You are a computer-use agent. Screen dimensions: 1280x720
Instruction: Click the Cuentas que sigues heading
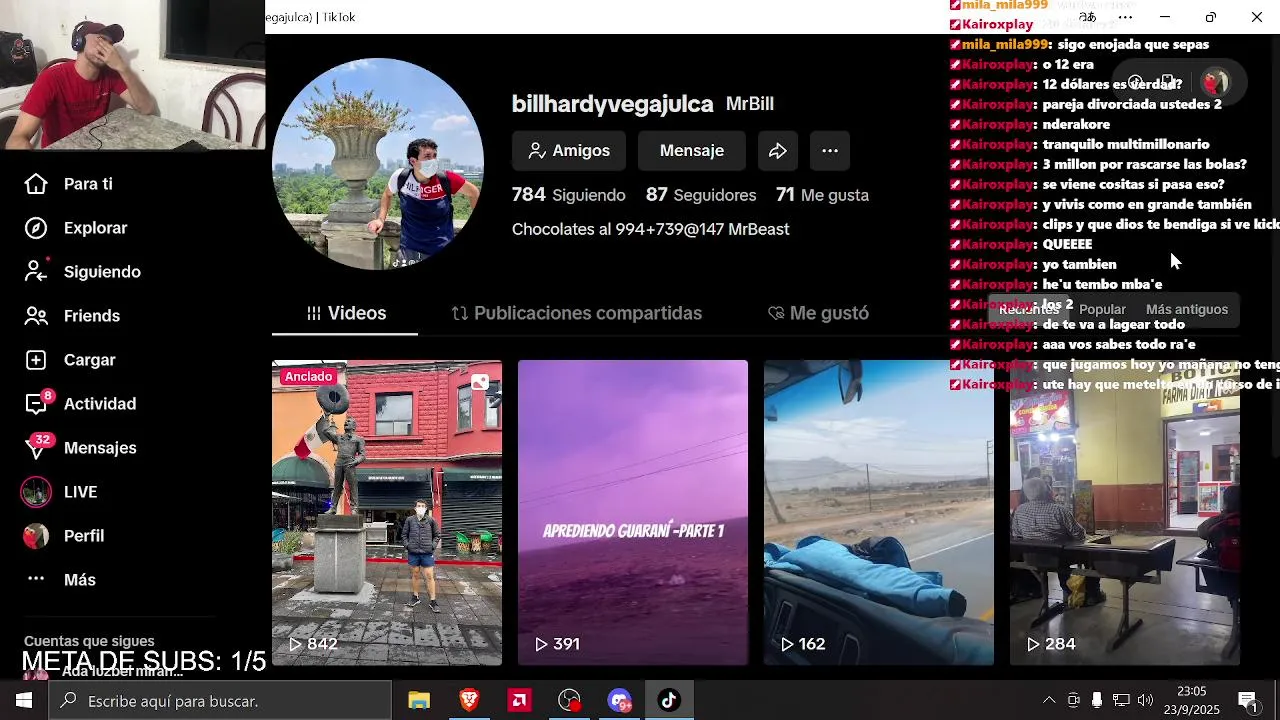click(x=89, y=641)
